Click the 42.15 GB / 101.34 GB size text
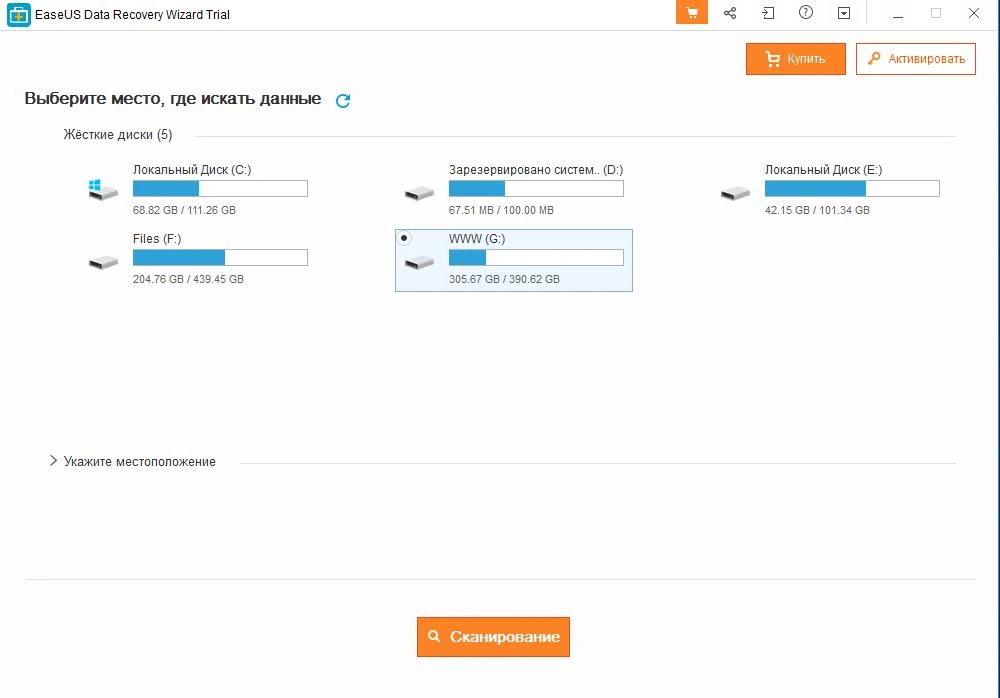This screenshot has height=698, width=1000. (818, 210)
